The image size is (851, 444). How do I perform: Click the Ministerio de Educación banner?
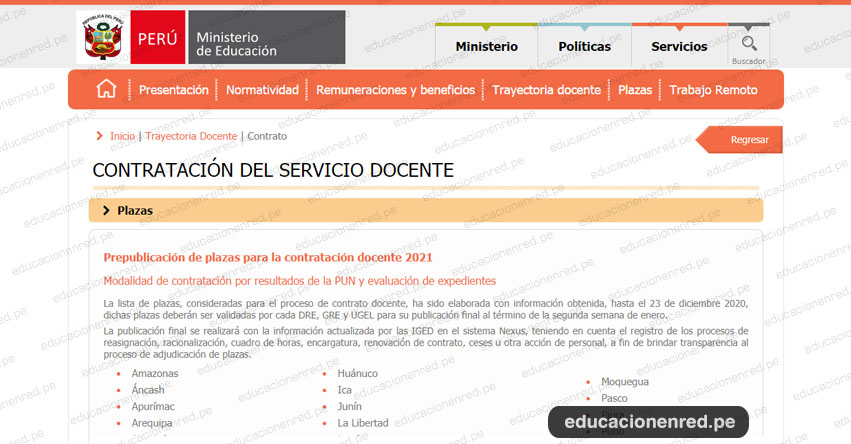[x=267, y=37]
